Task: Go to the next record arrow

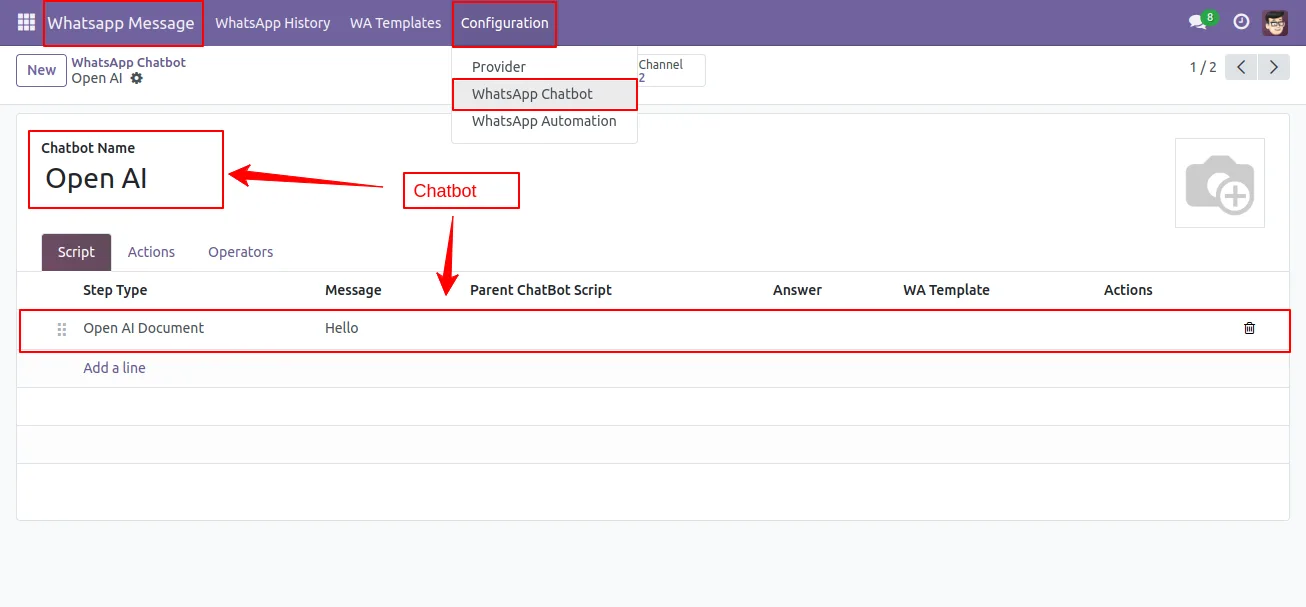Action: click(x=1273, y=67)
